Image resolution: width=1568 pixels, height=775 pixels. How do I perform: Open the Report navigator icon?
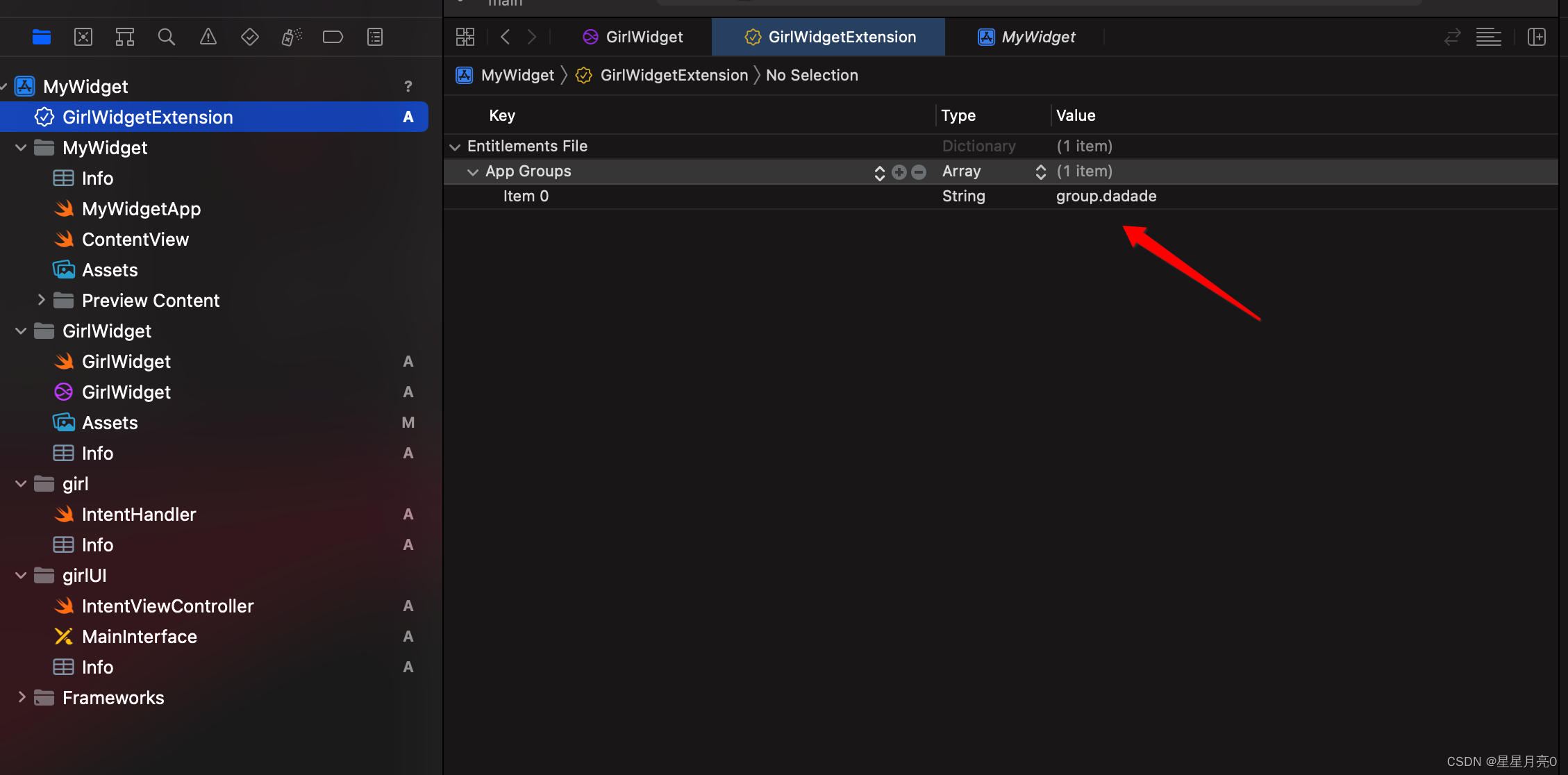375,37
